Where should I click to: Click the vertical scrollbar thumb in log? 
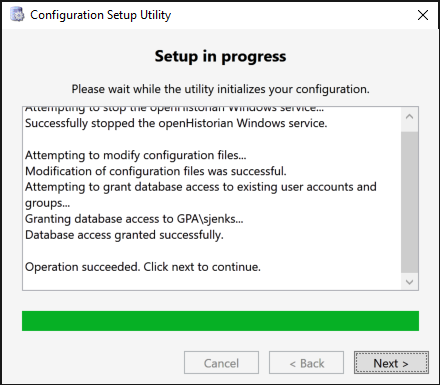click(410, 202)
